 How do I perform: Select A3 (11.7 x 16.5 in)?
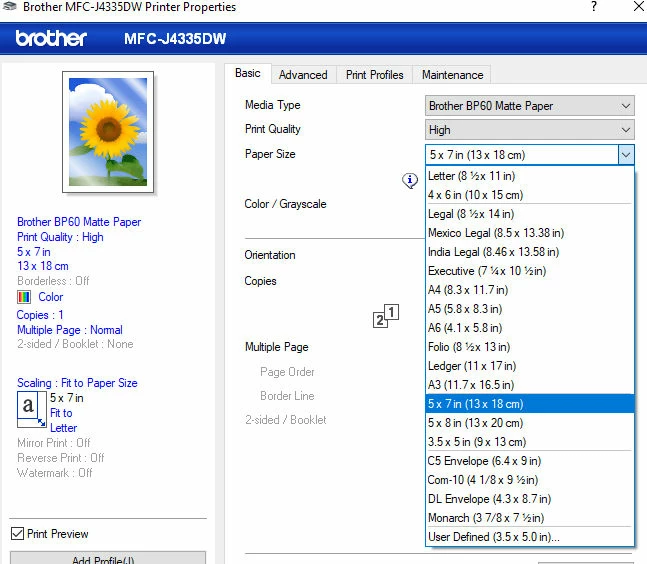tap(529, 385)
